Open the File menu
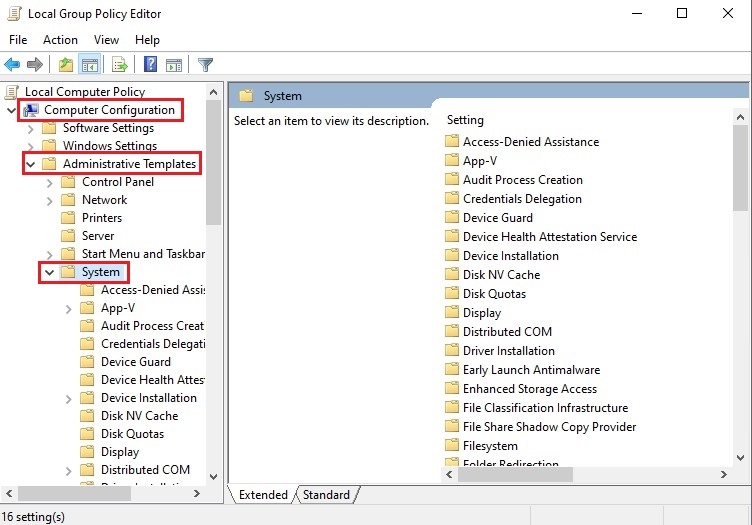 pos(18,40)
